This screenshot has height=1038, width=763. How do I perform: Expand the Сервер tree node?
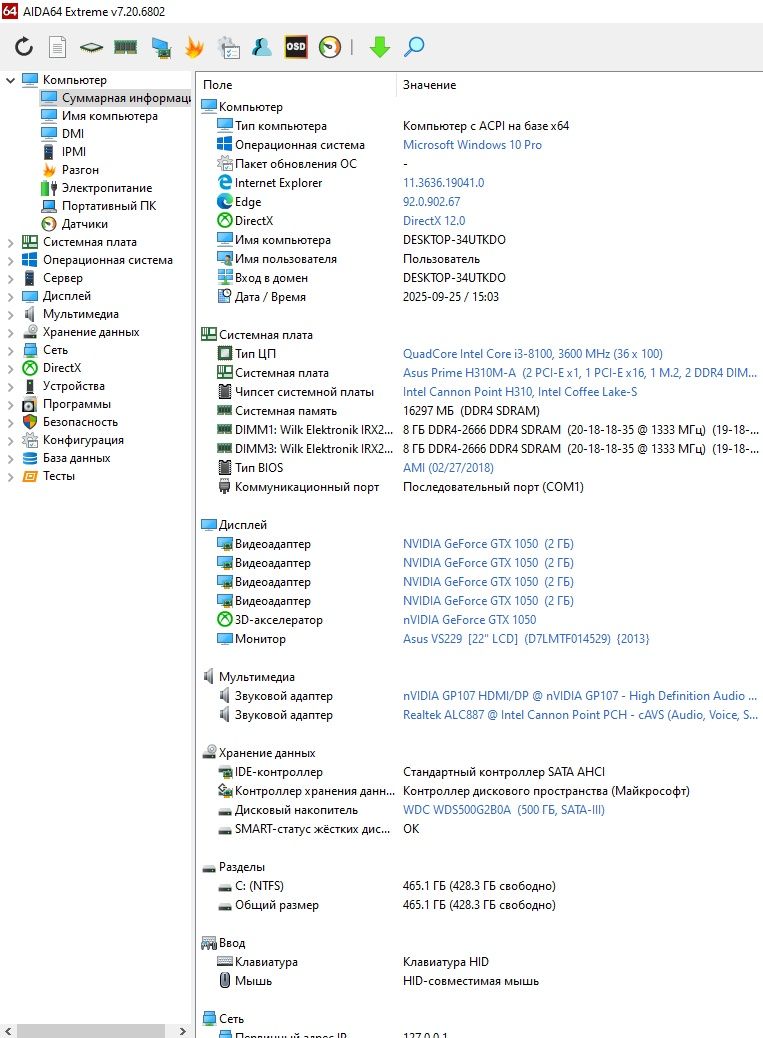coord(11,278)
